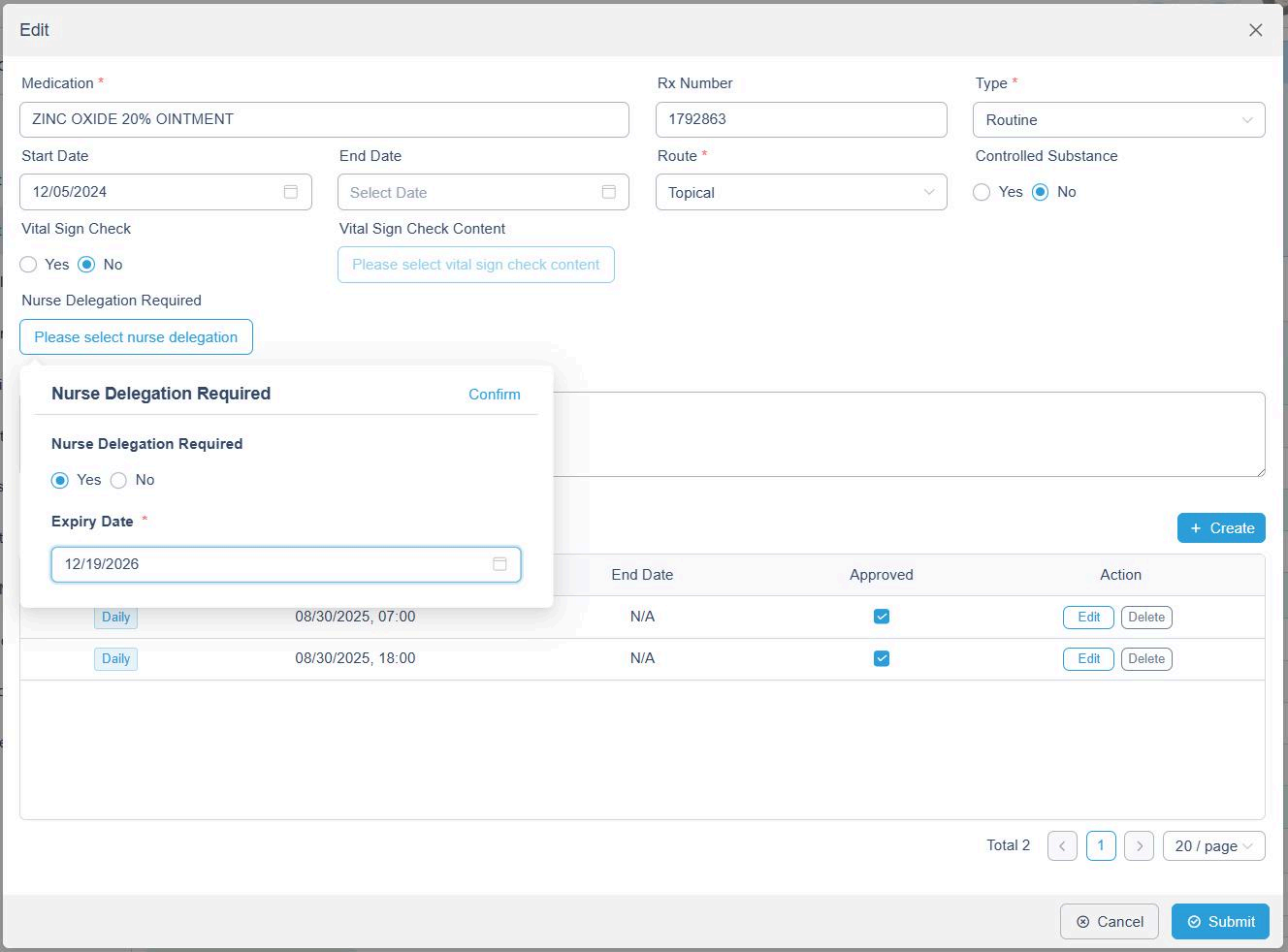
Task: Go to previous page arrow
Action: [1062, 845]
